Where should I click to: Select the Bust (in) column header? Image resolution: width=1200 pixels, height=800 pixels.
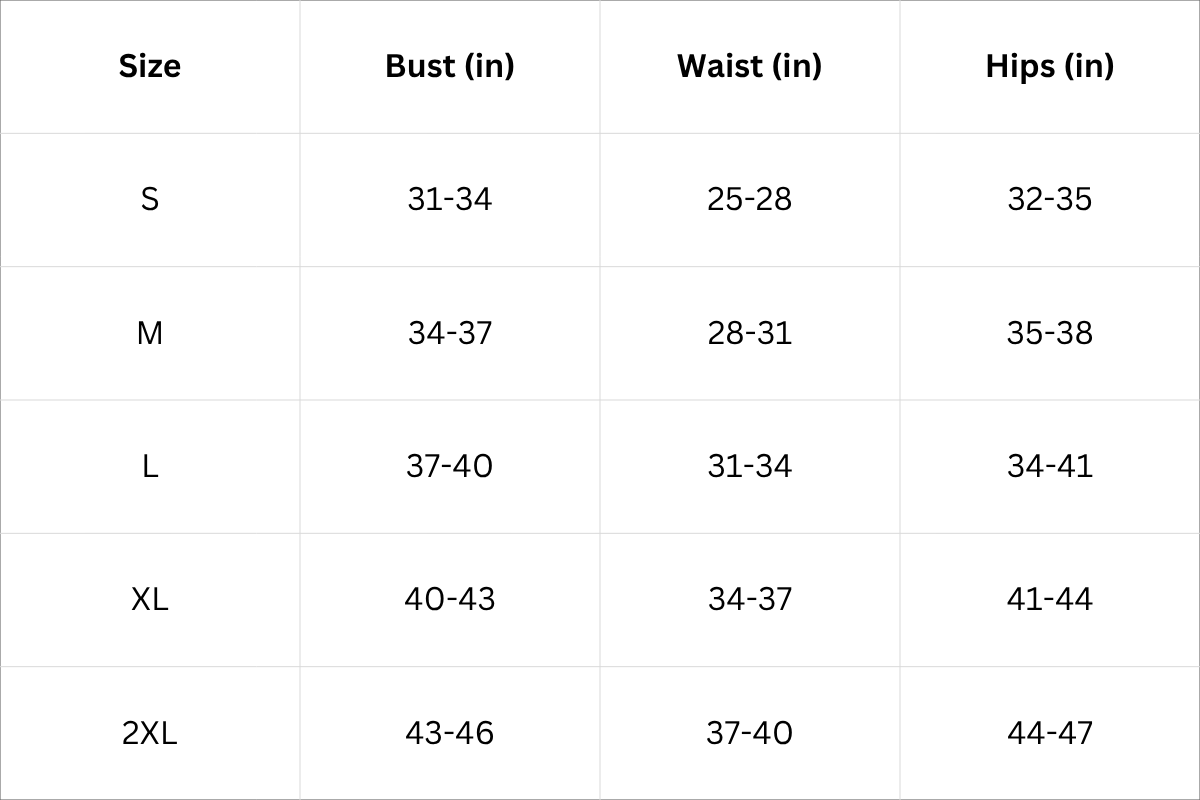[x=450, y=66]
